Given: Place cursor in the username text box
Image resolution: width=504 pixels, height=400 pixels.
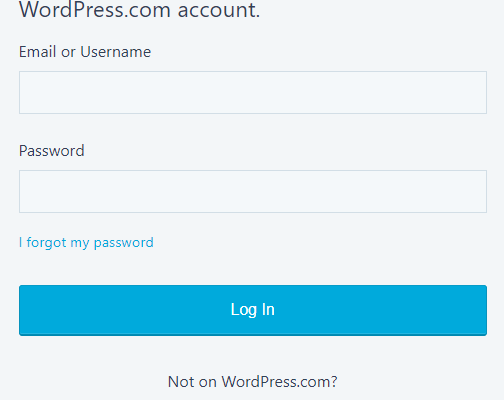Looking at the screenshot, I should (253, 92).
